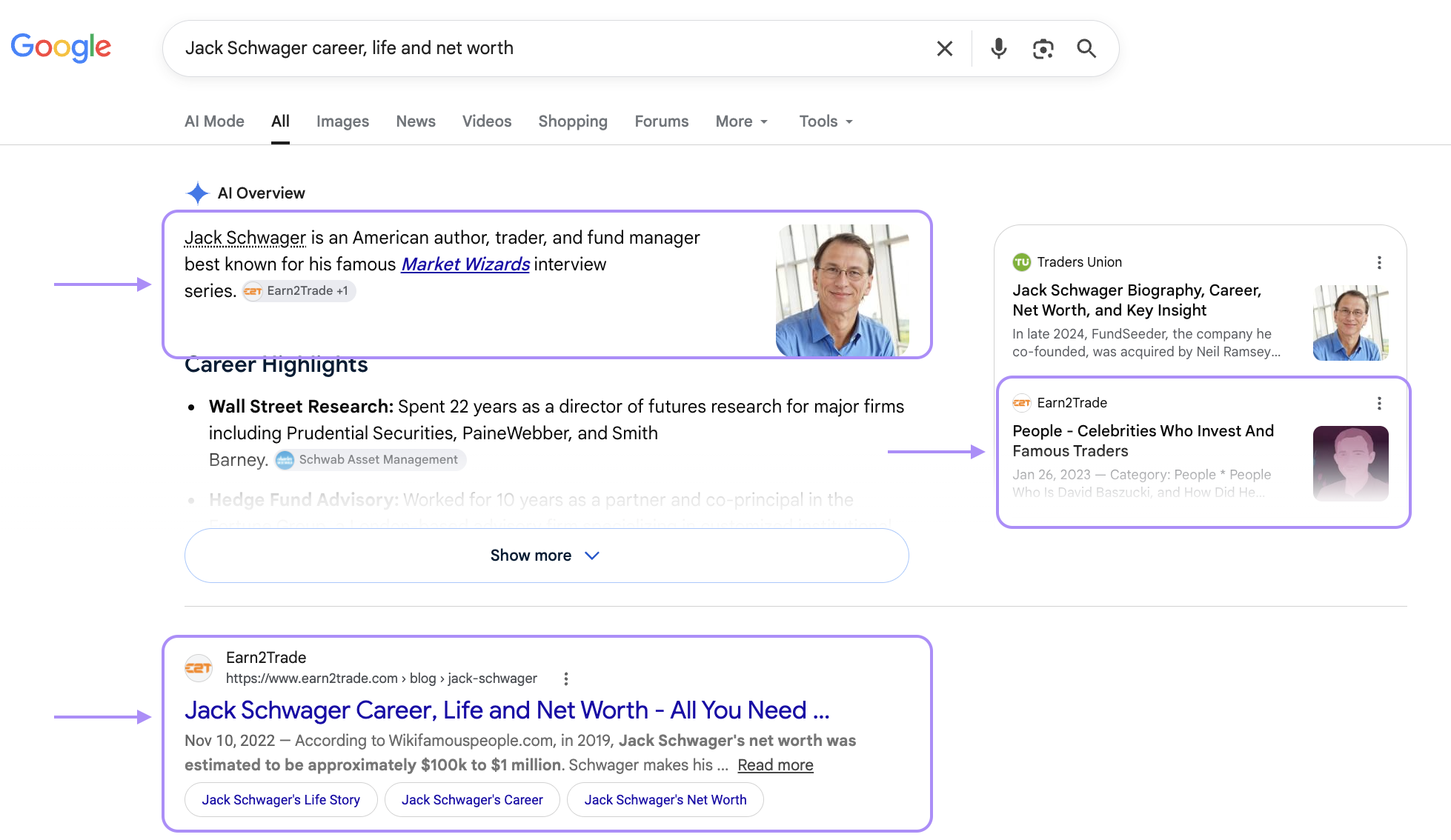
Task: Open the Market Wizards link
Action: pyautogui.click(x=465, y=264)
